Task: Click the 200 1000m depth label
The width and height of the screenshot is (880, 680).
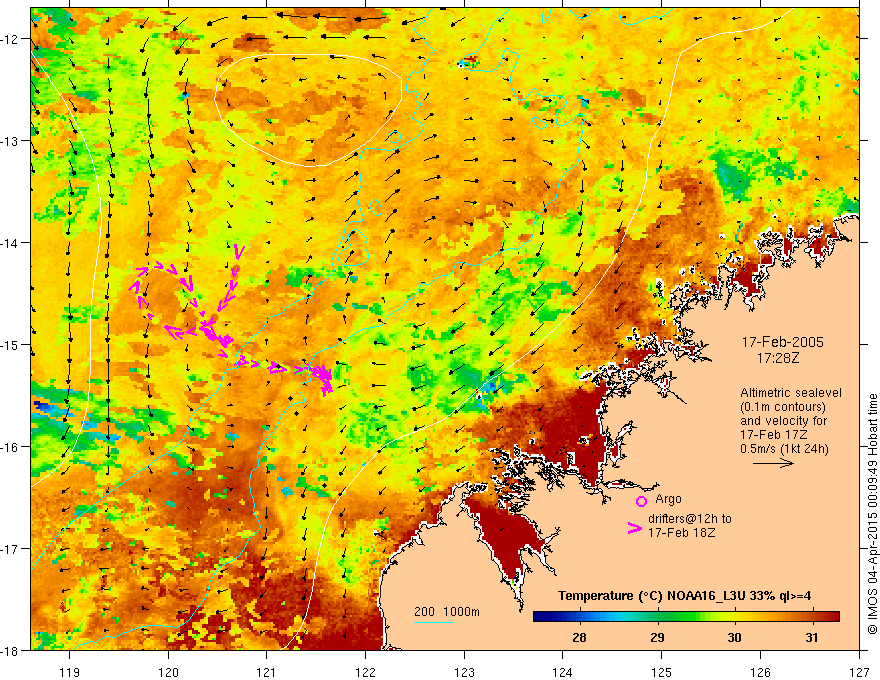Action: point(447,612)
